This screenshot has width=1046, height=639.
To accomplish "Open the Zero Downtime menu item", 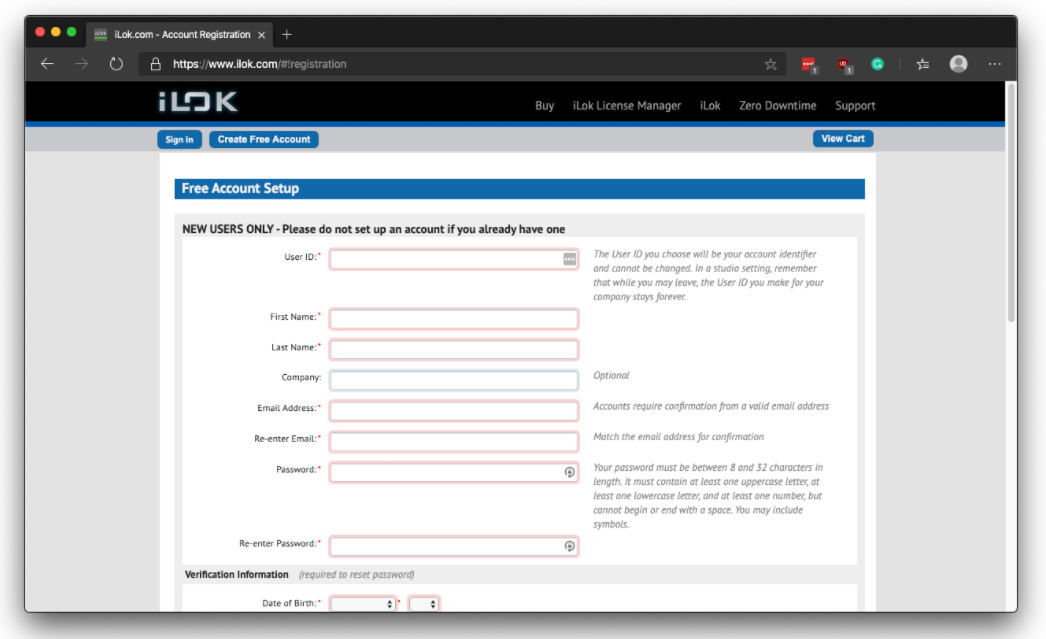I will (x=777, y=106).
